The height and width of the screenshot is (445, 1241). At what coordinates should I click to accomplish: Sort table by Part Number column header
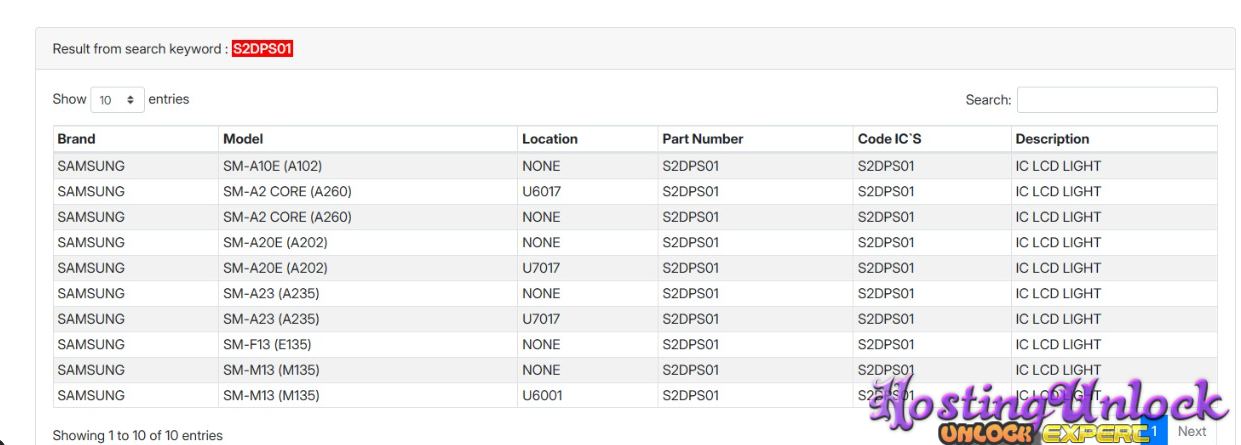point(702,139)
